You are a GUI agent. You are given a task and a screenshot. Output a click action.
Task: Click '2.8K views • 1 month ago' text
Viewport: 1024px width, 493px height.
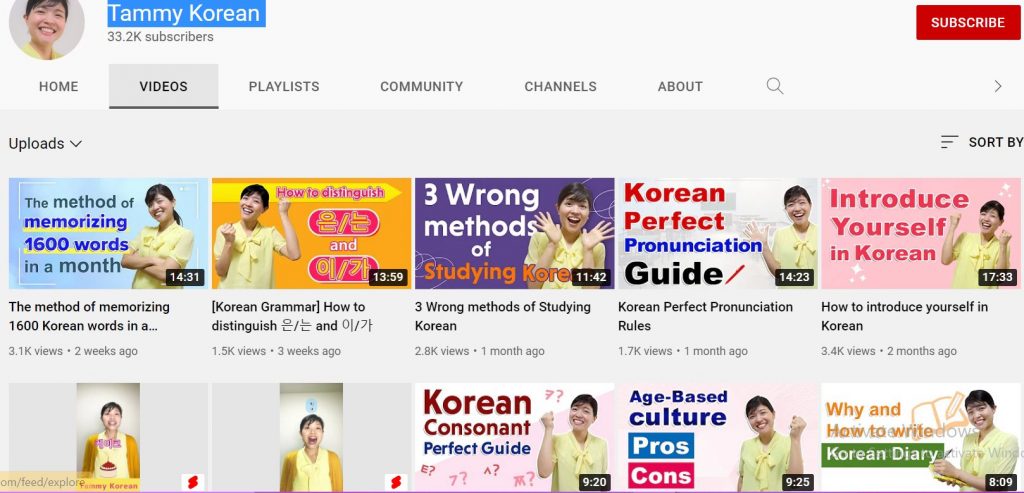click(x=480, y=351)
